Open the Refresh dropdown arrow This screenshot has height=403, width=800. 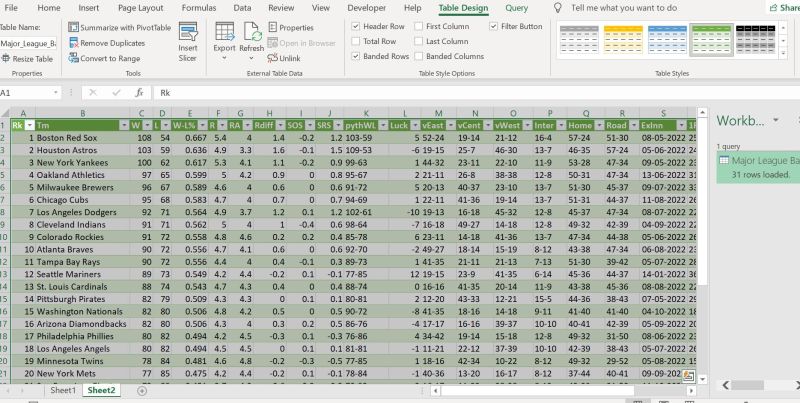[252, 58]
